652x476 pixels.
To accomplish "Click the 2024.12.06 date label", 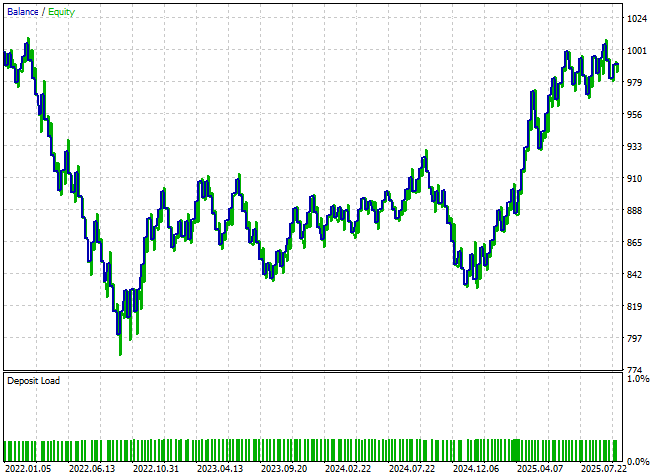I will coord(476,469).
